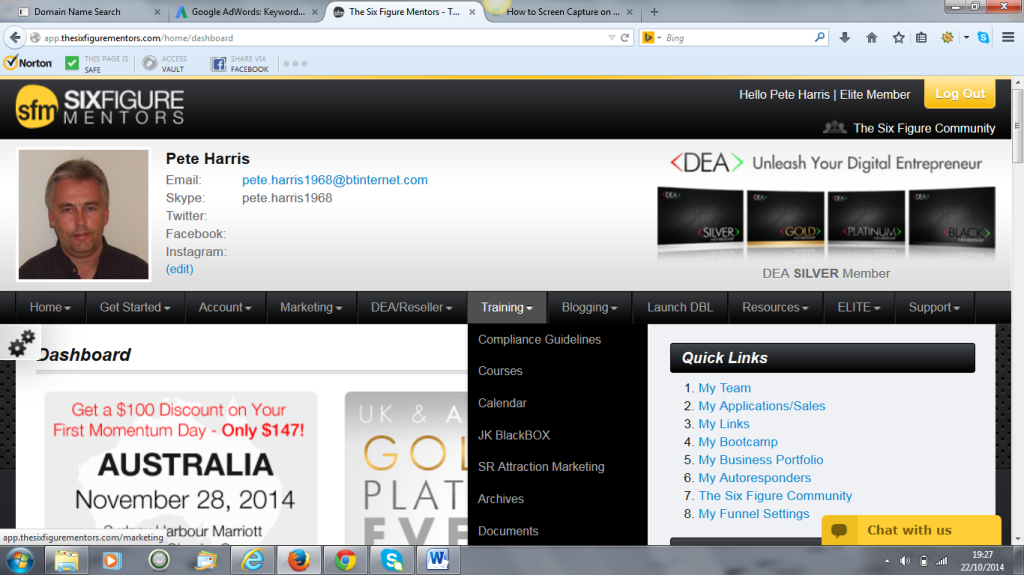Select Documents in Training menu
Screen dimensions: 1024x575
pyautogui.click(x=508, y=531)
